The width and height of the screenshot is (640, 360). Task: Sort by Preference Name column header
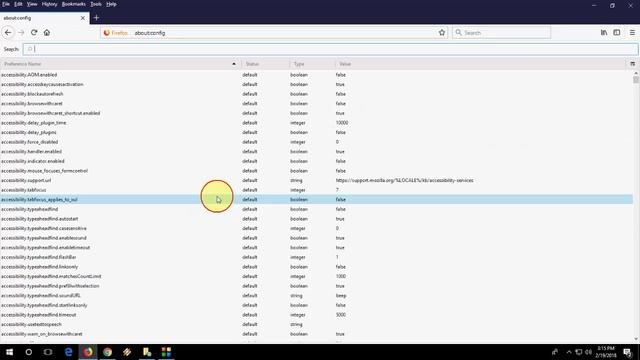click(x=120, y=64)
